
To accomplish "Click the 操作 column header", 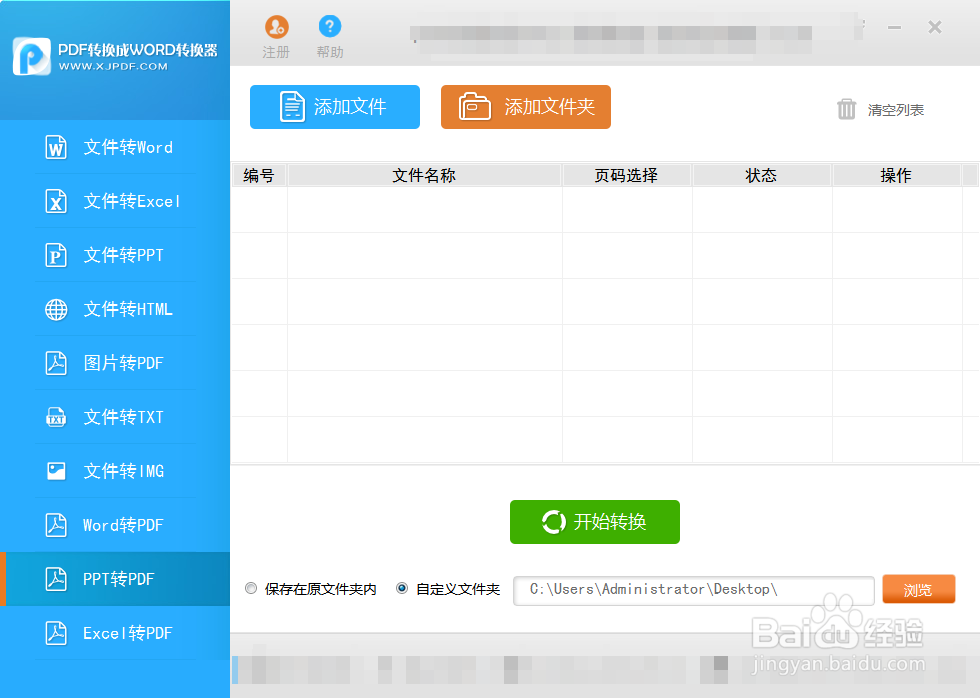I will point(896,176).
